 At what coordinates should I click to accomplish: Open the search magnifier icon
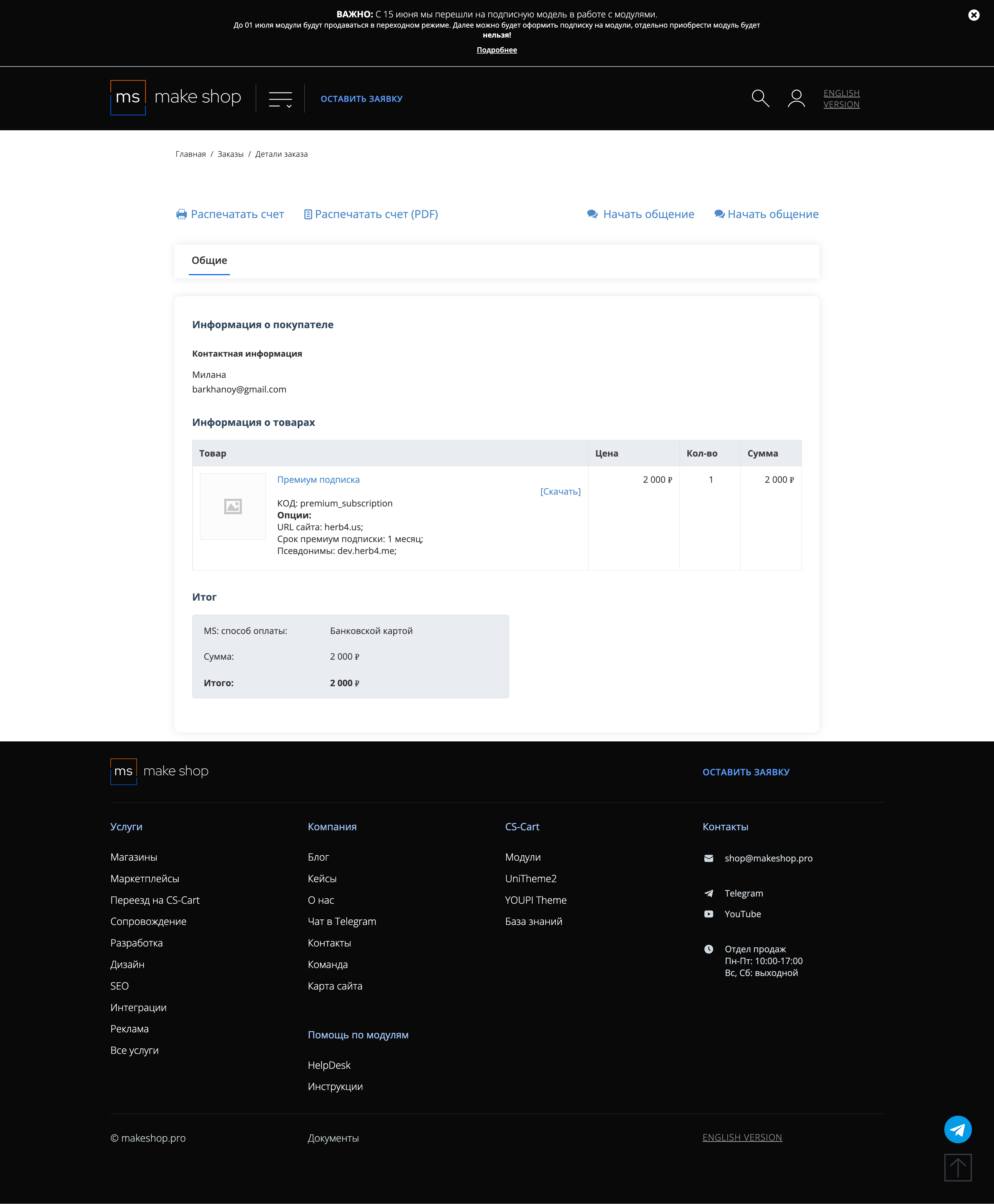tap(760, 99)
